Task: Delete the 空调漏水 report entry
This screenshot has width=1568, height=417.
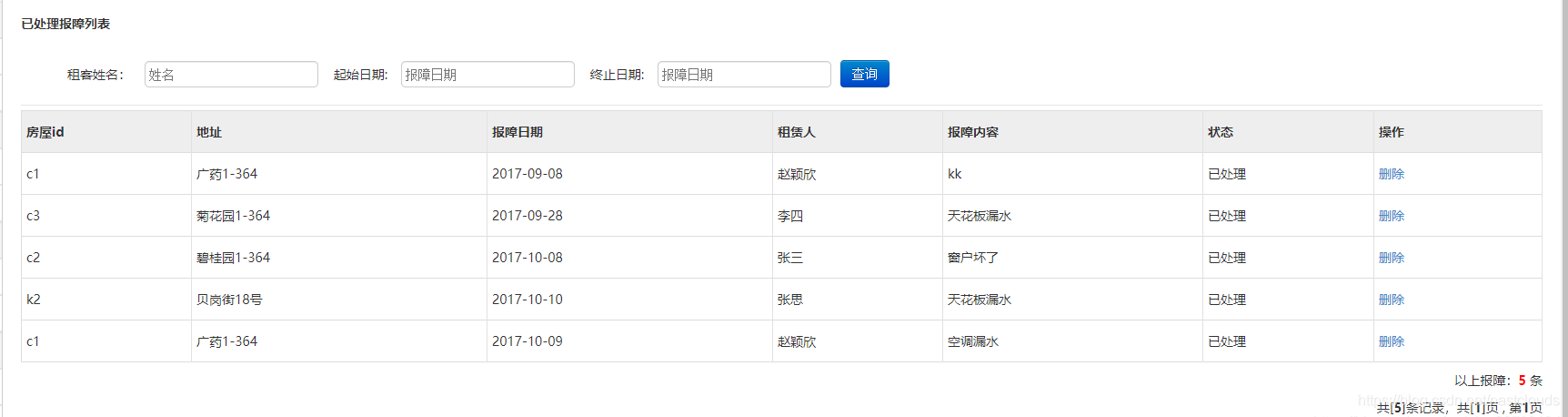Action: coord(1391,341)
